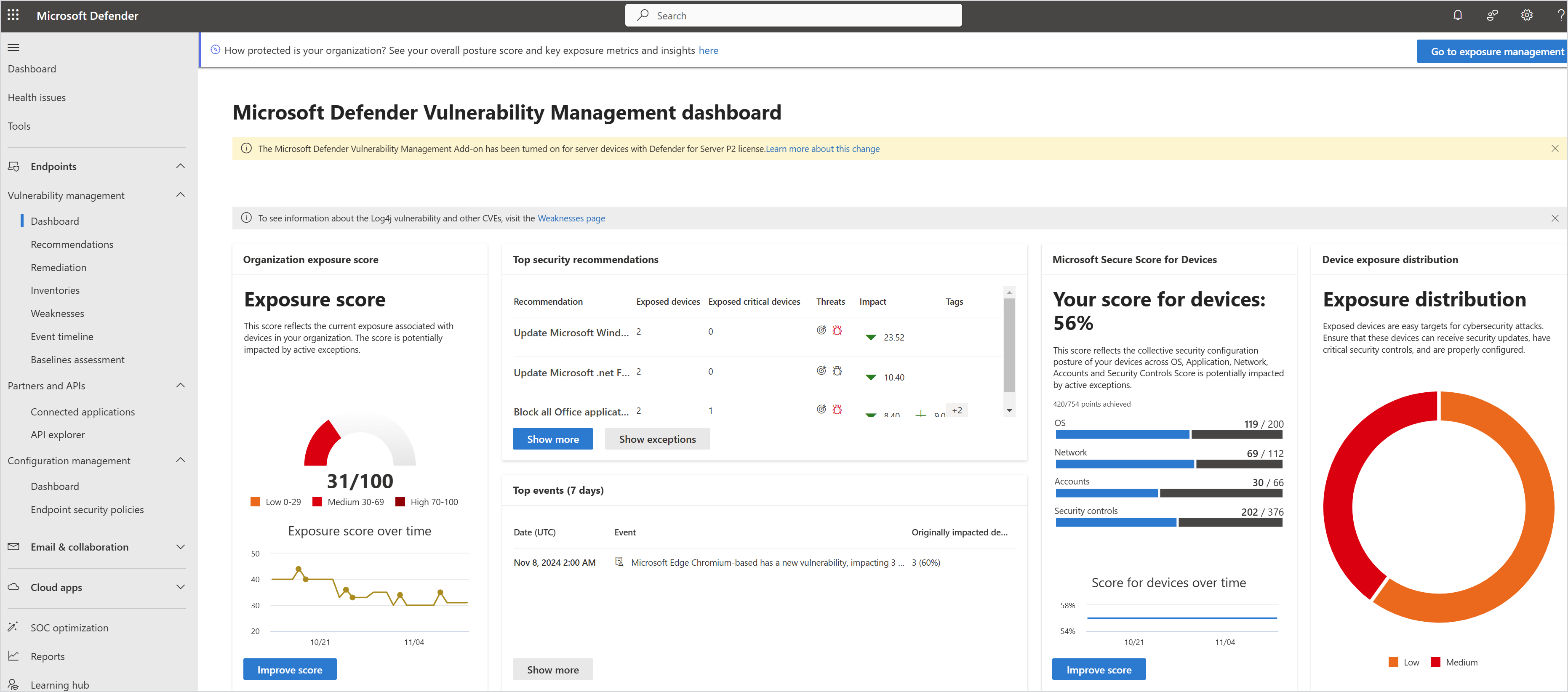Click the SOC optimization wand icon

point(13,627)
